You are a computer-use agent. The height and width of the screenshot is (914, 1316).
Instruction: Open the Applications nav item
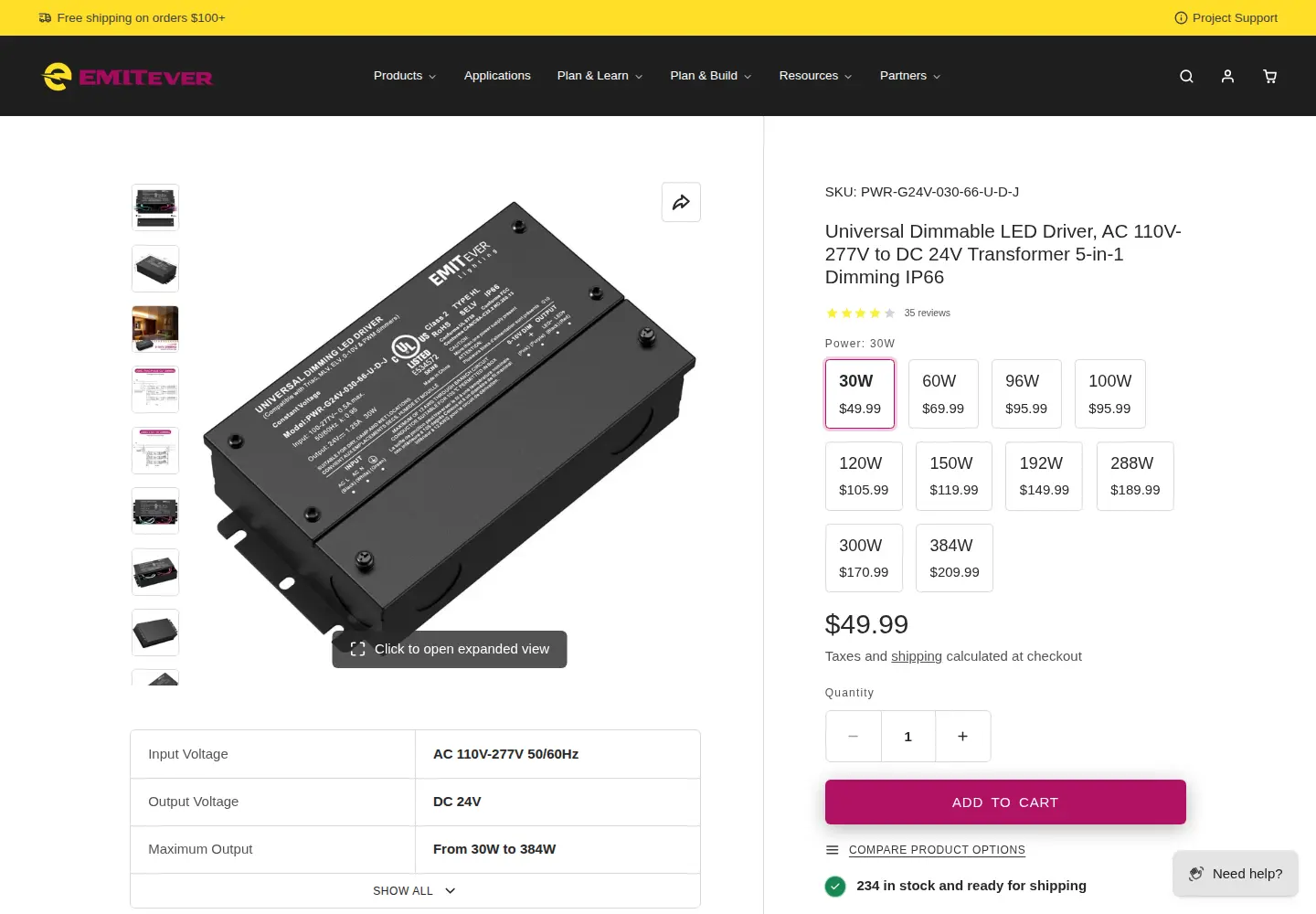click(x=497, y=76)
